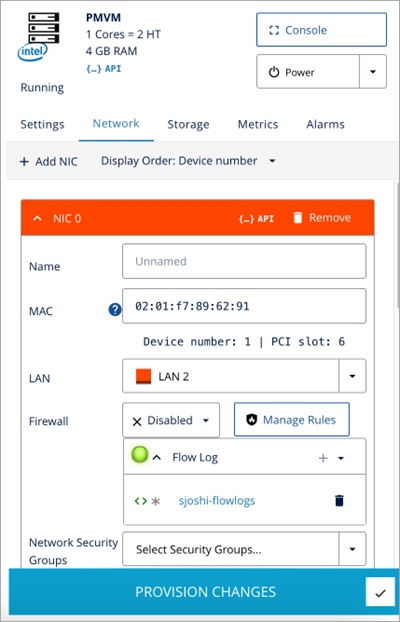Click Manage Rules button
This screenshot has width=400, height=622.
point(292,420)
